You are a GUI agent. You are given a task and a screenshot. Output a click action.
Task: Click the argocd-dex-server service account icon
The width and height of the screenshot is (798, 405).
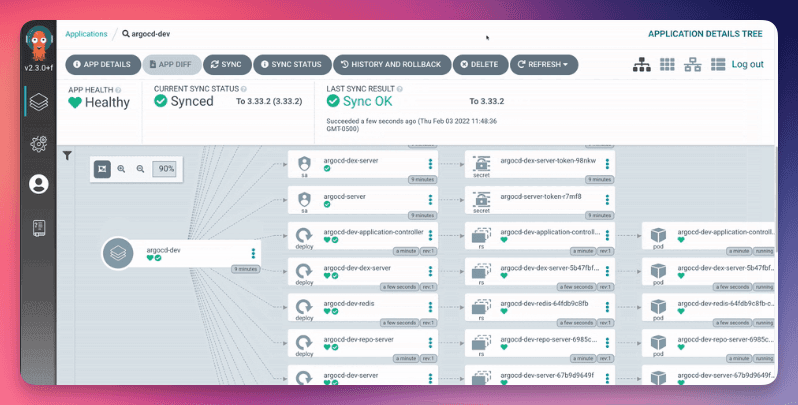304,164
